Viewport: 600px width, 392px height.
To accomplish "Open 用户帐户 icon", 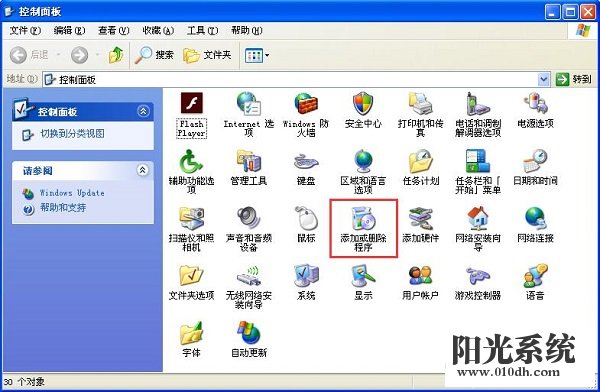I will point(421,276).
